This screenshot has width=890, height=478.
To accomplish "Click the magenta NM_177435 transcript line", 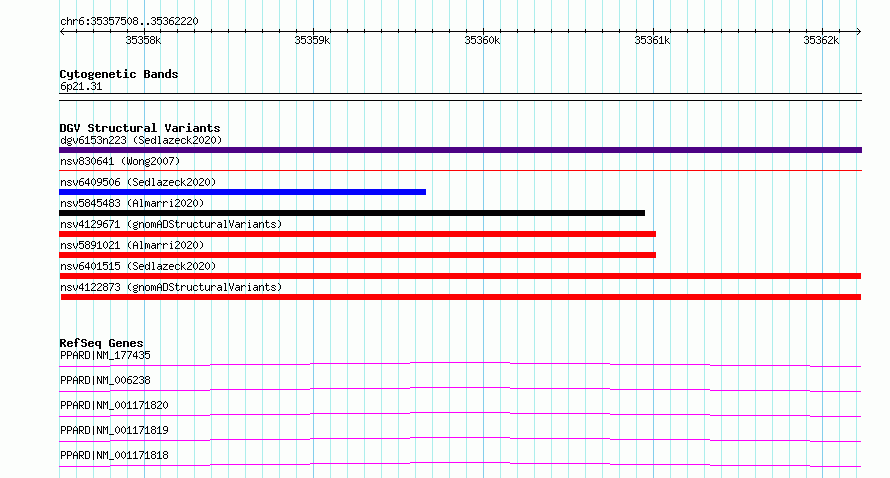I will coord(460,364).
